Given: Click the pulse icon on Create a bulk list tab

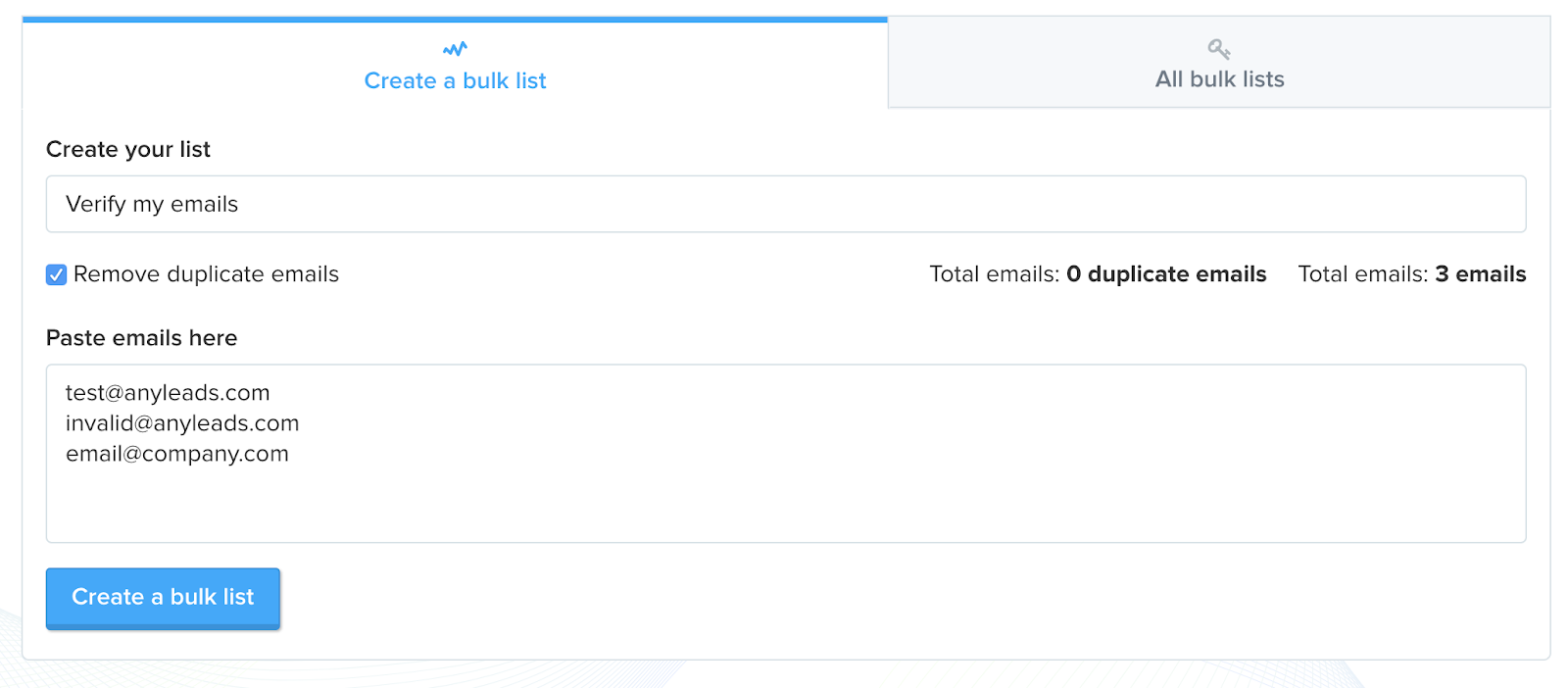Looking at the screenshot, I should (455, 49).
